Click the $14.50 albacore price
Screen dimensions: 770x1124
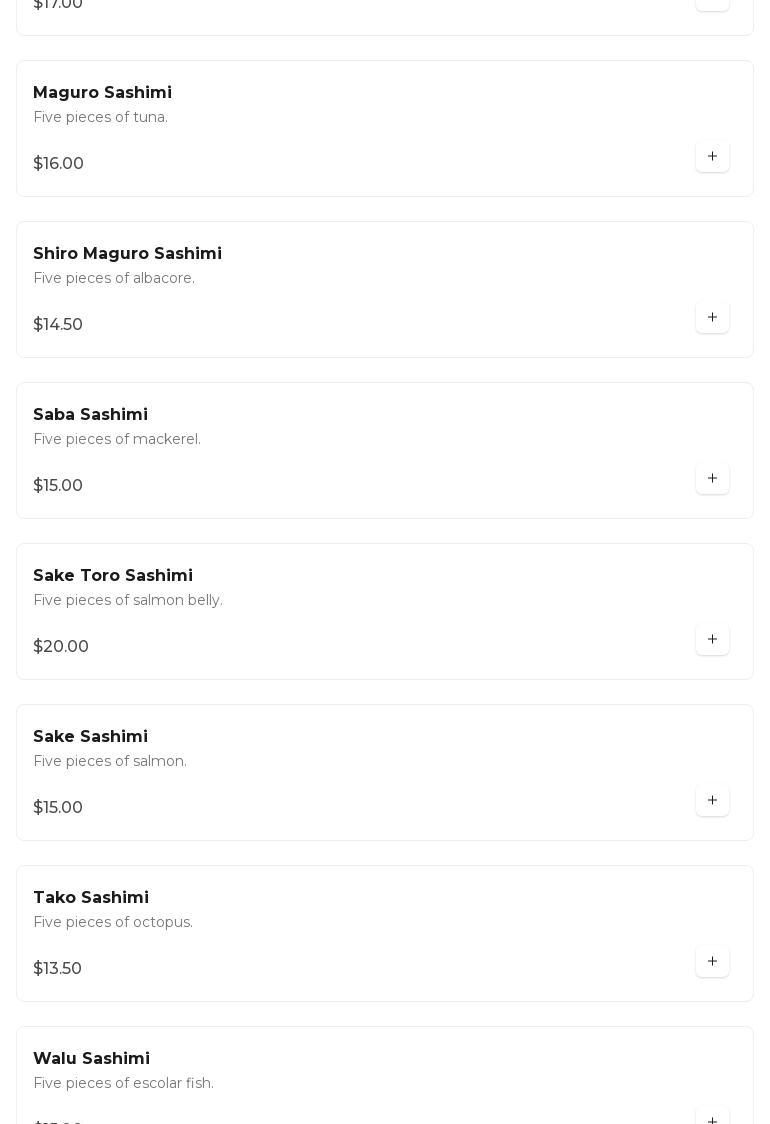[x=58, y=325]
